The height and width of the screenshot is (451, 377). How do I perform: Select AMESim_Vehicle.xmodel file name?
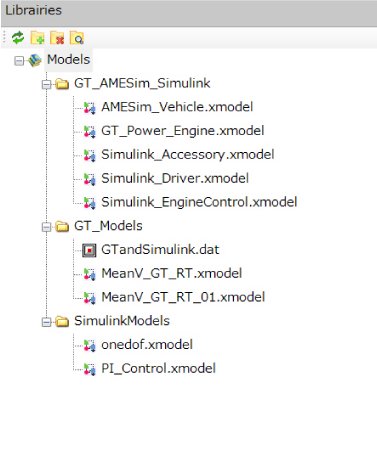177,107
